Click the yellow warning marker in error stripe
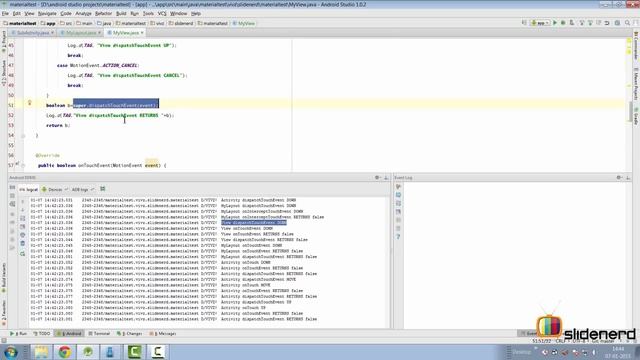The width and height of the screenshot is (640, 360). point(629,52)
